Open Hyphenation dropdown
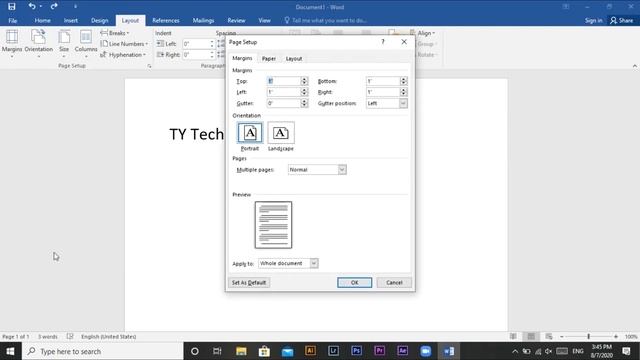The image size is (640, 360). click(123, 55)
